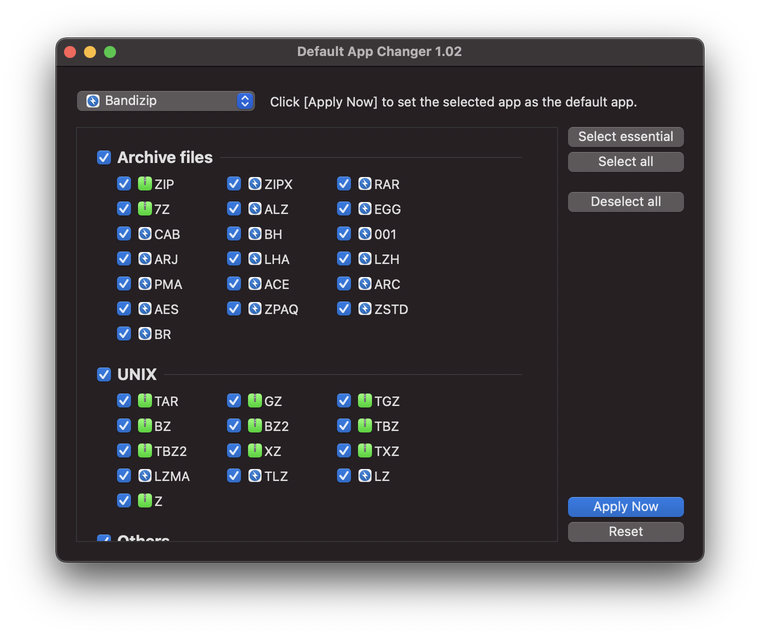The width and height of the screenshot is (760, 636).
Task: Click the Bandizip icon beside EGG
Action: coord(364,208)
